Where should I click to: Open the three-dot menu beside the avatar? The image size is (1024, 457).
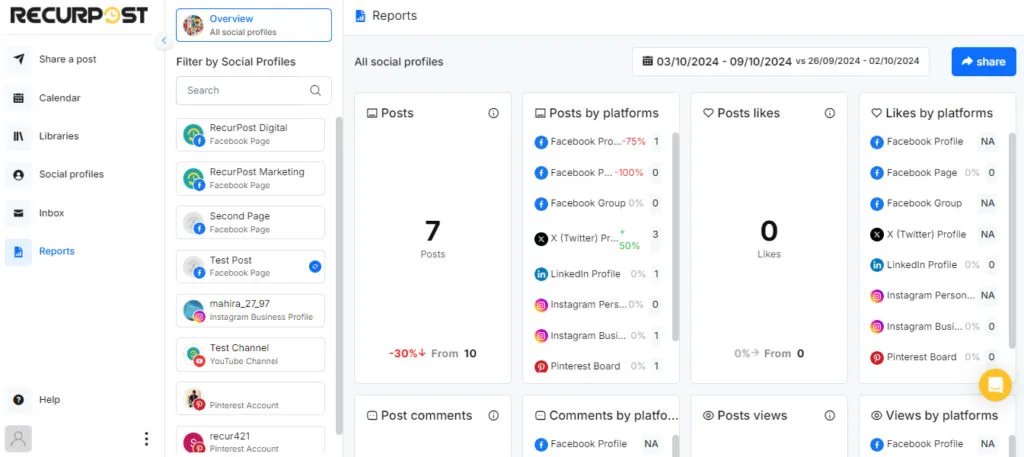point(146,439)
